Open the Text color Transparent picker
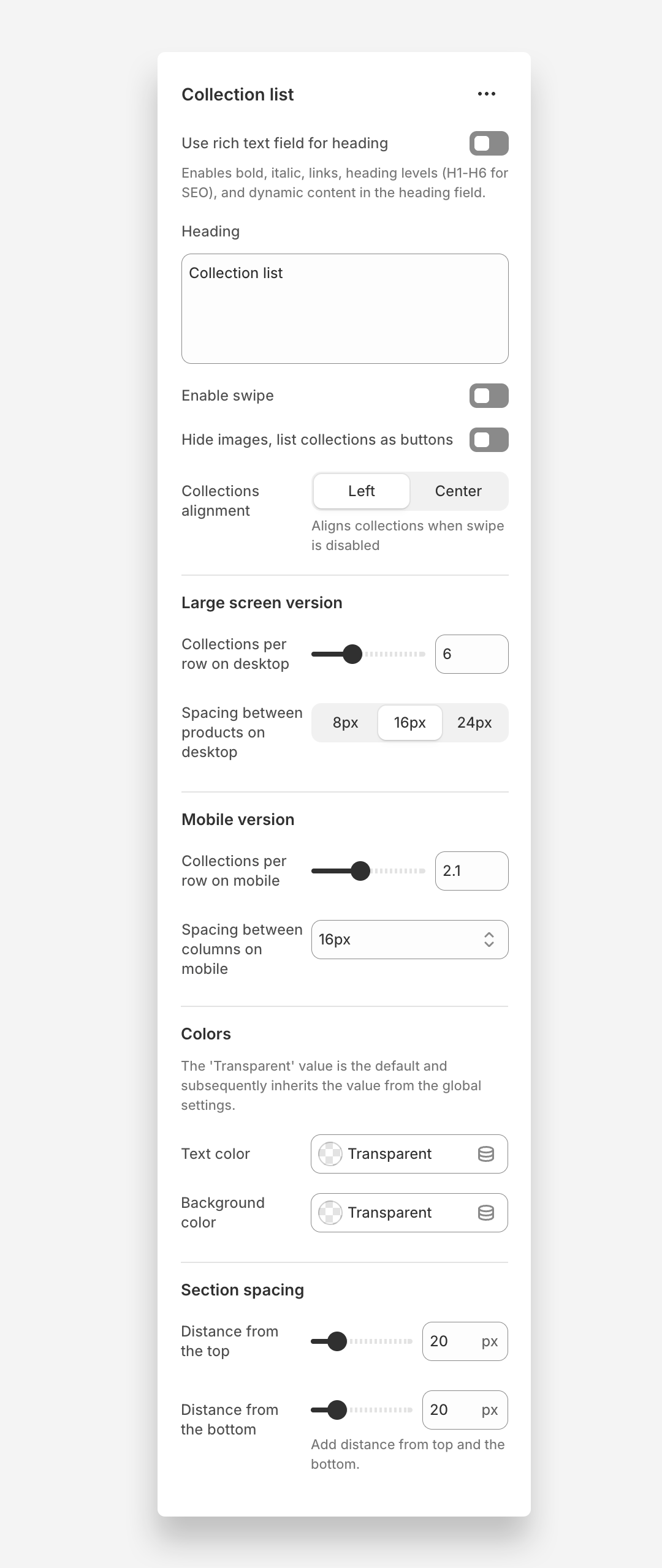662x1568 pixels. (x=398, y=1154)
